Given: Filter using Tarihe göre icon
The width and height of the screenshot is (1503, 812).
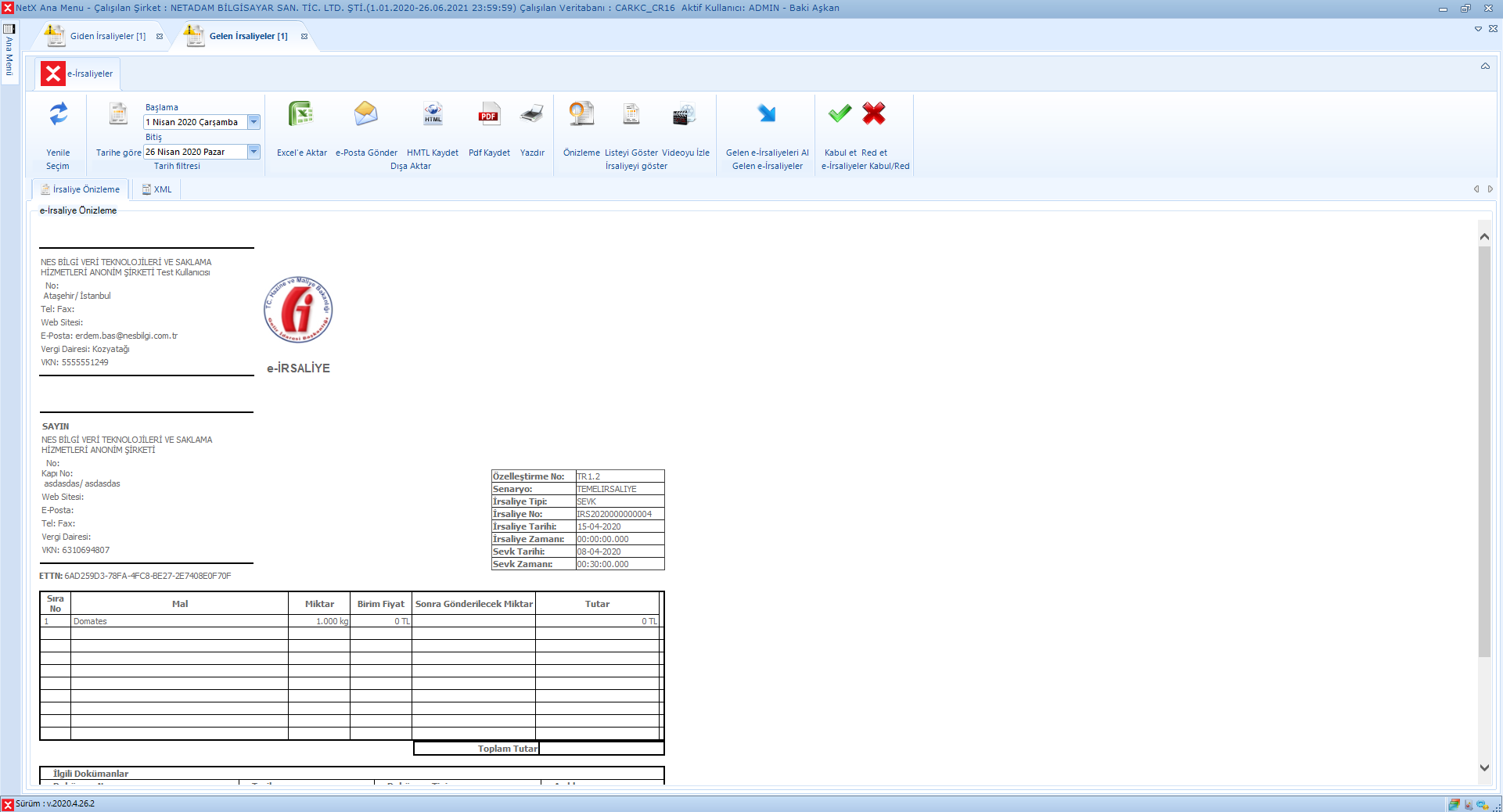Looking at the screenshot, I should (x=118, y=115).
